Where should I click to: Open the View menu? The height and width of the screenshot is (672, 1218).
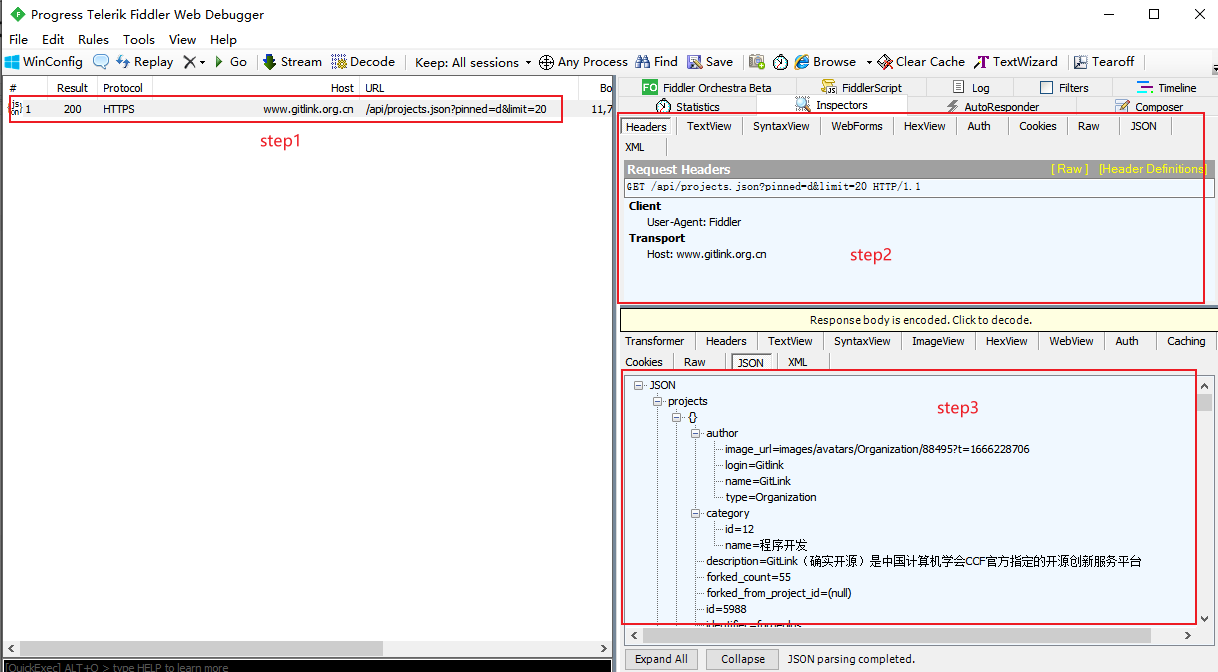tap(183, 39)
